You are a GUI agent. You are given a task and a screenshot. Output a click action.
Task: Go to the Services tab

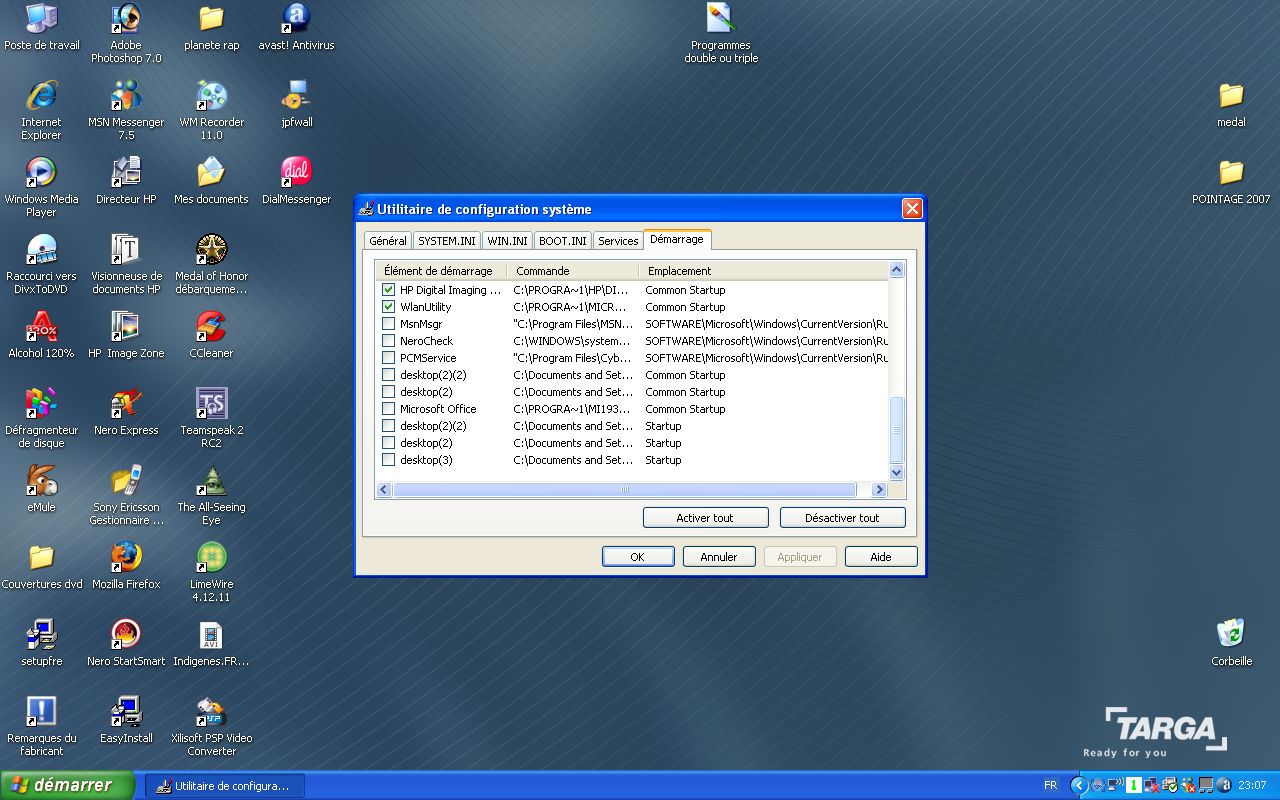coord(618,241)
